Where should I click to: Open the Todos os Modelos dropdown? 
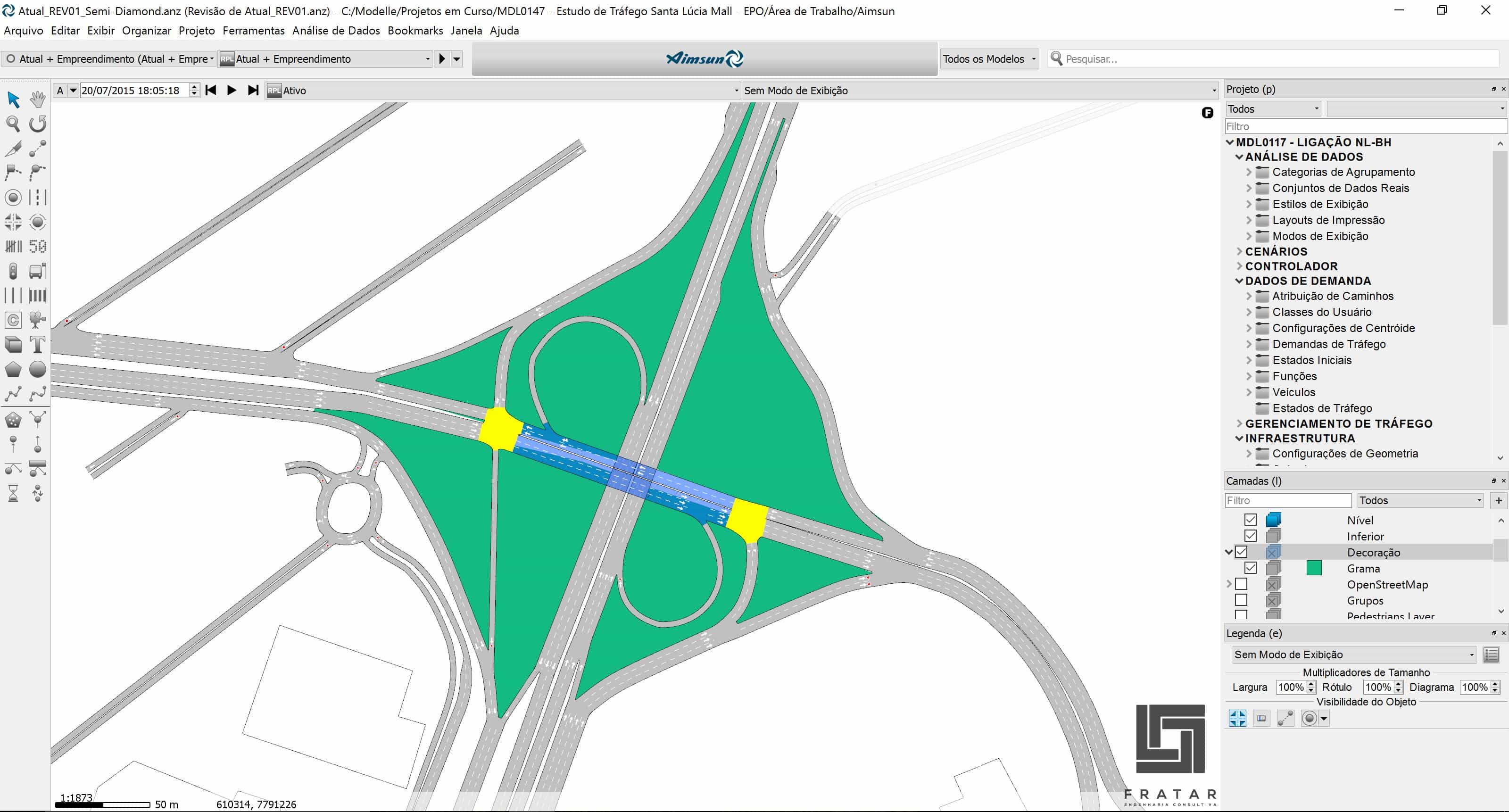coord(989,58)
